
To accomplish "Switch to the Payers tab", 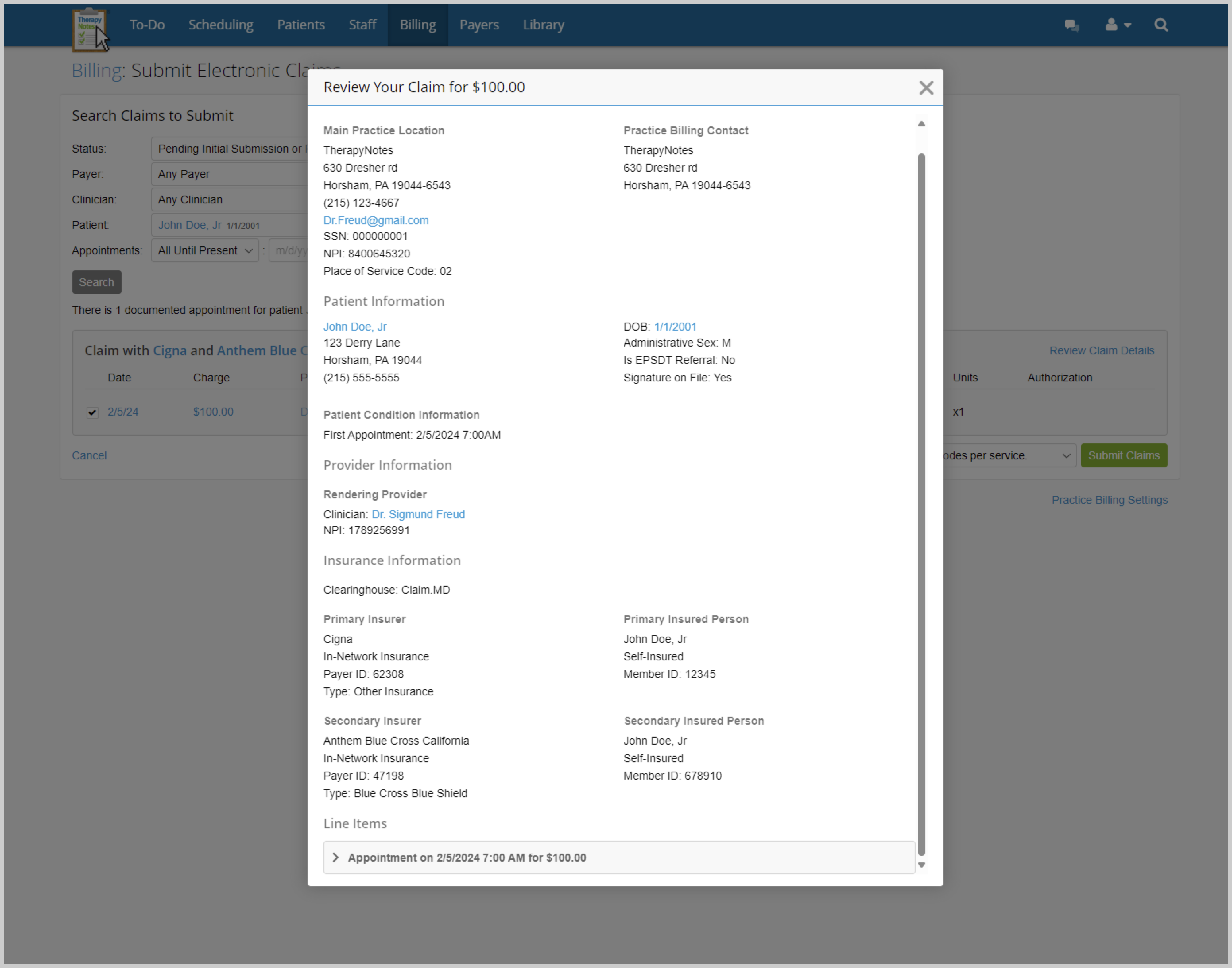I will click(479, 25).
